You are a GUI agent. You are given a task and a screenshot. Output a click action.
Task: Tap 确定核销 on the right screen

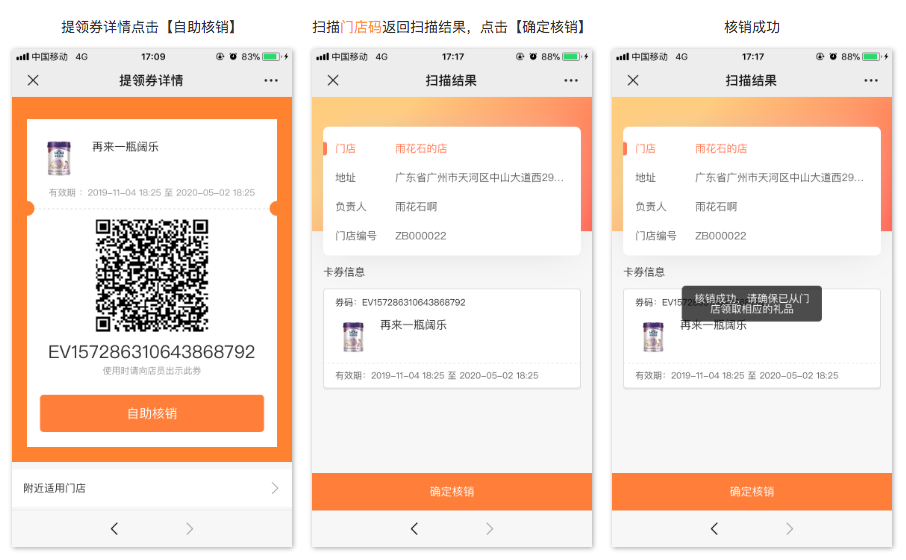tap(752, 491)
